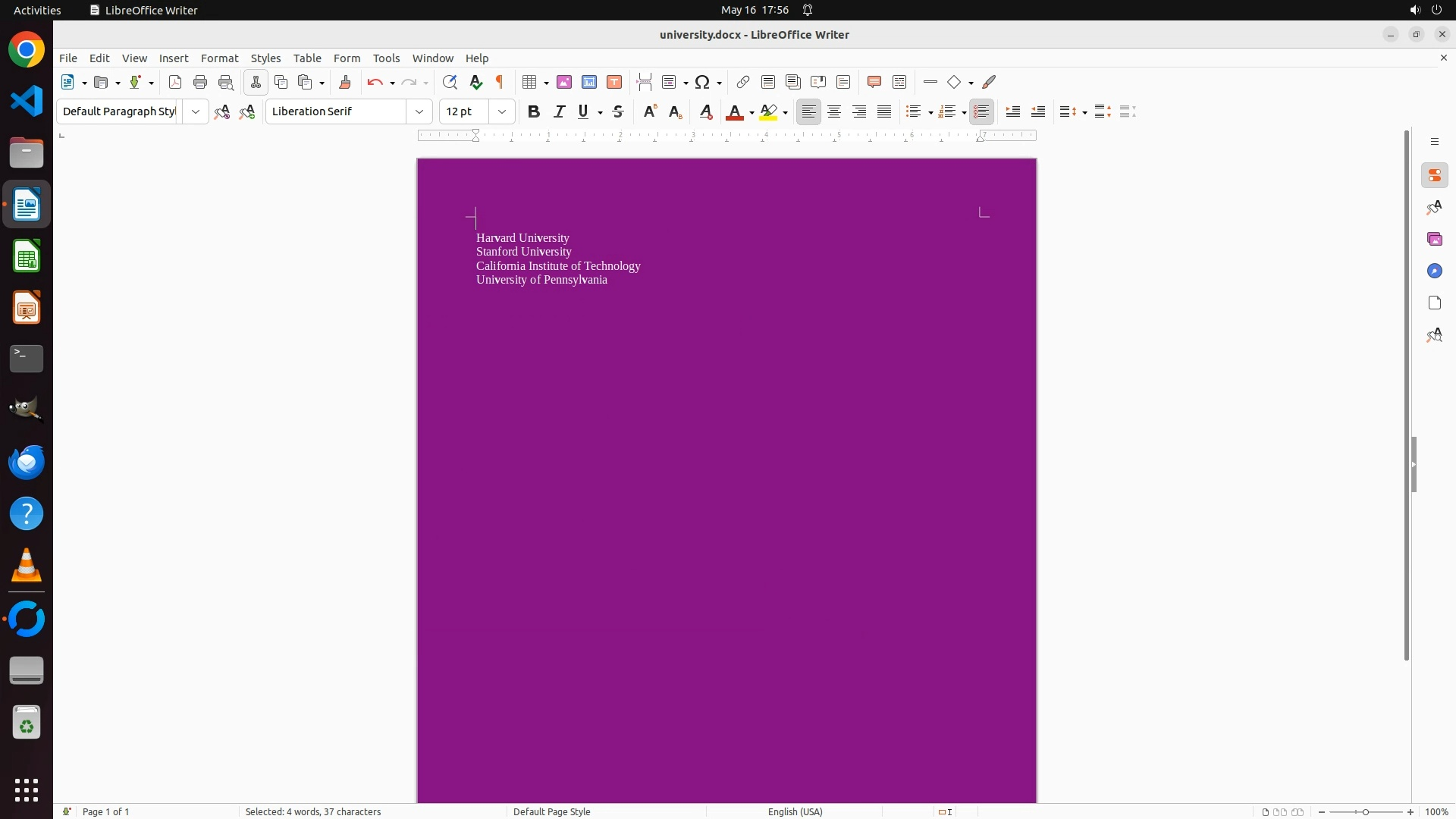Click Default Page Style in status bar
The width and height of the screenshot is (1456, 819).
click(x=551, y=811)
